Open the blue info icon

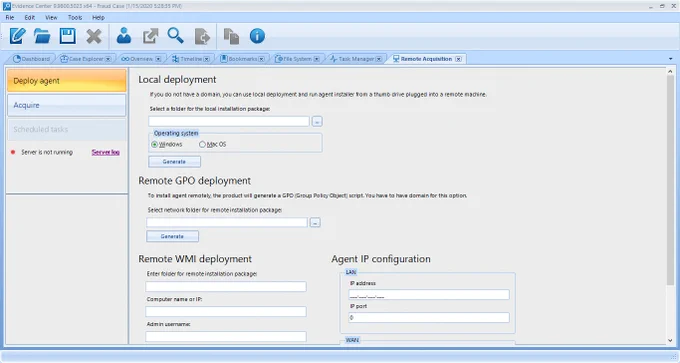click(x=257, y=36)
